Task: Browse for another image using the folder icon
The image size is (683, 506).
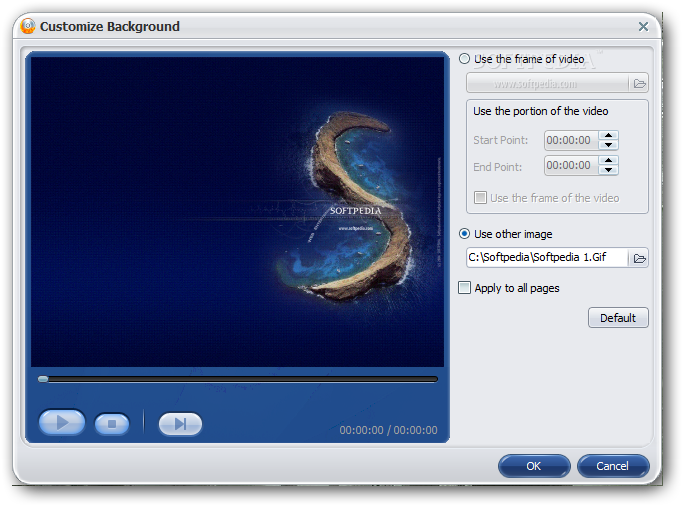Action: (x=639, y=258)
